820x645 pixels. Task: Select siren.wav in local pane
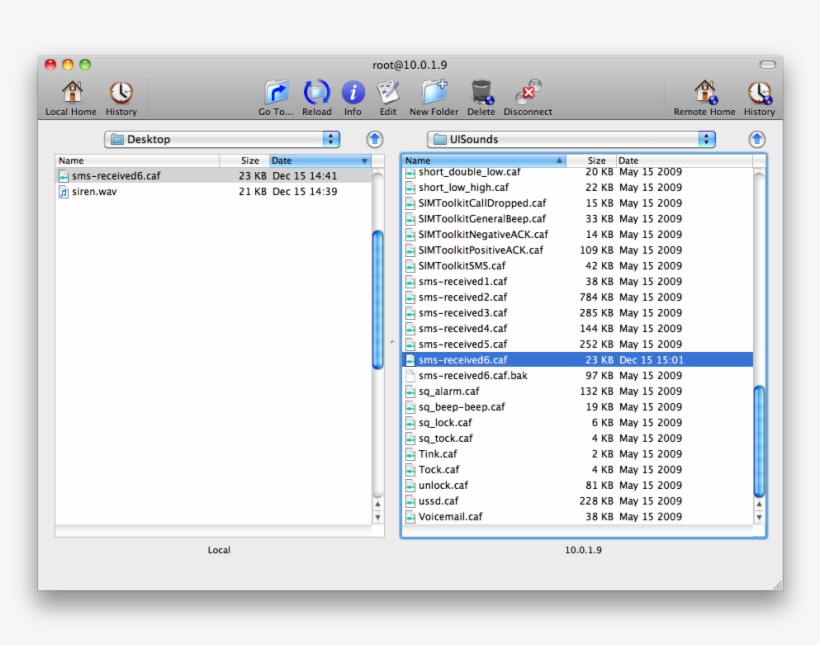(x=94, y=191)
